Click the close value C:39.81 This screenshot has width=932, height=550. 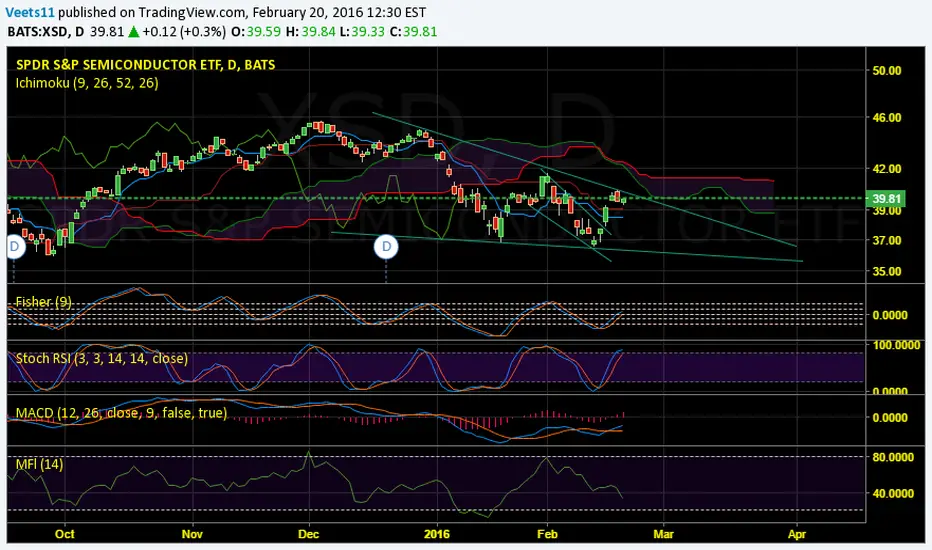pyautogui.click(x=413, y=32)
